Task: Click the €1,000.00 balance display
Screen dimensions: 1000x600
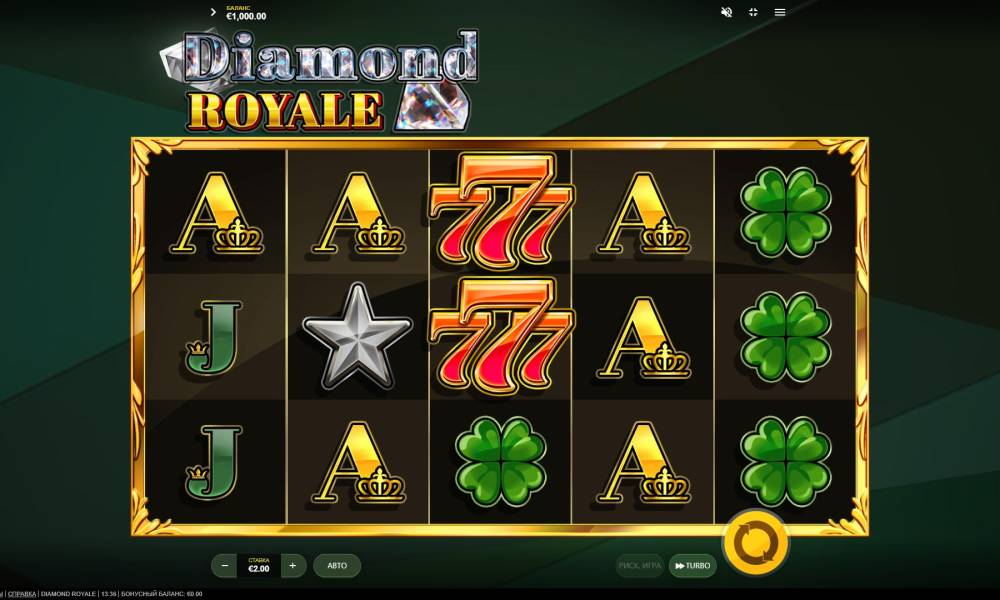Action: 246,16
